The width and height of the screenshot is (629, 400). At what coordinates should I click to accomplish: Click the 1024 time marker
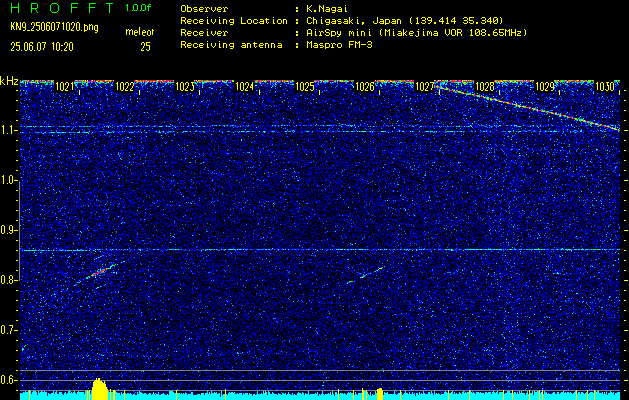click(244, 87)
